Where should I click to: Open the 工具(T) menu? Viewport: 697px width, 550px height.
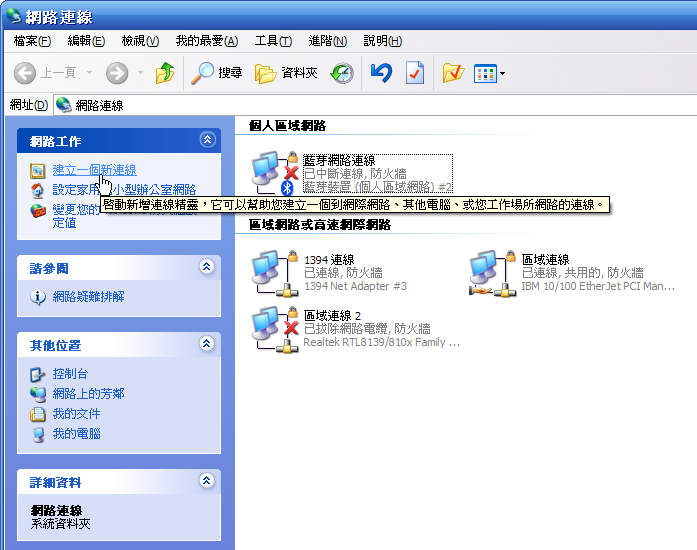(273, 41)
